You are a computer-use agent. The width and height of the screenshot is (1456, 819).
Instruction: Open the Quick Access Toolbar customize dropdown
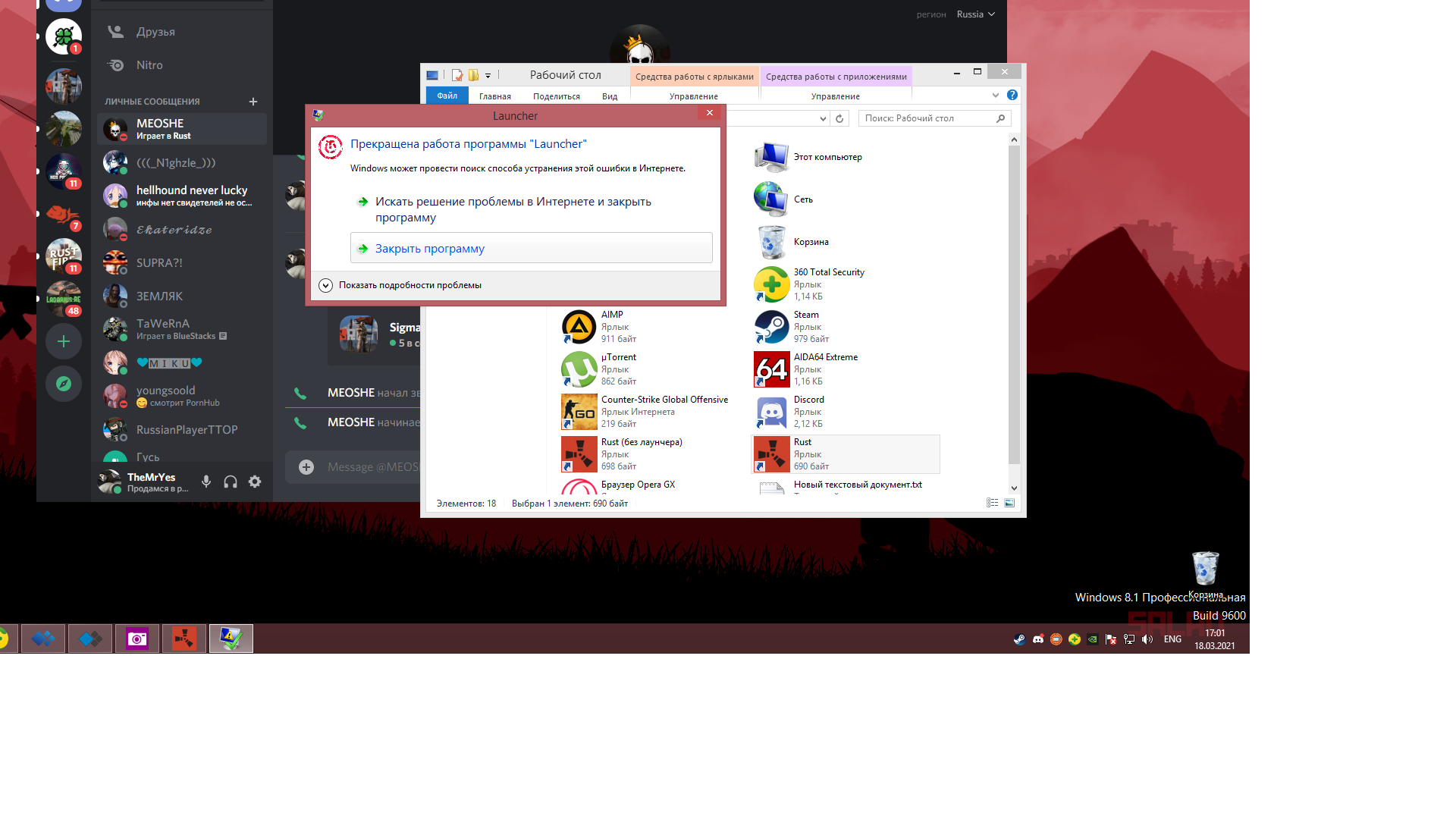click(x=488, y=75)
